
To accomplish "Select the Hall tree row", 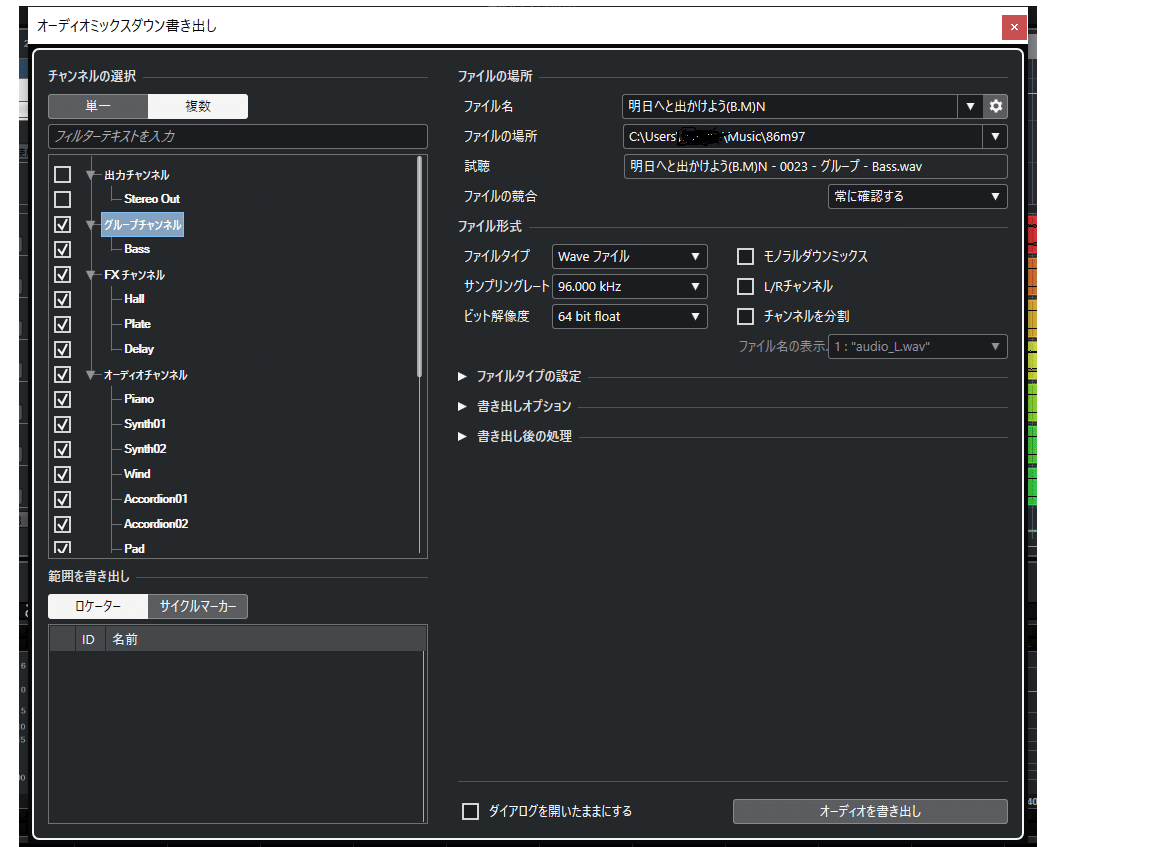I will (134, 299).
